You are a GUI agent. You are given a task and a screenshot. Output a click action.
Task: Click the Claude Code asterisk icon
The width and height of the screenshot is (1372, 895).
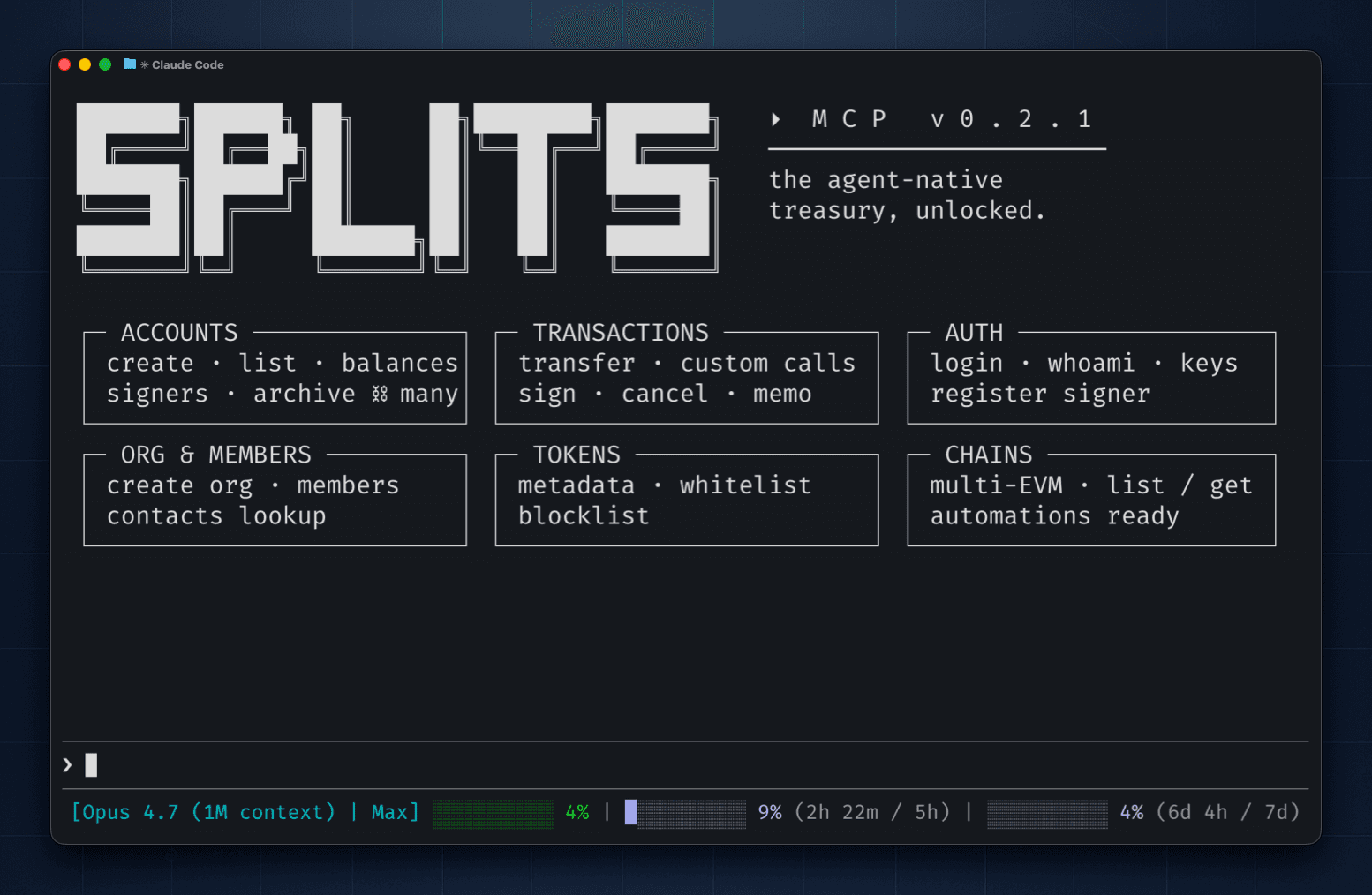(145, 65)
